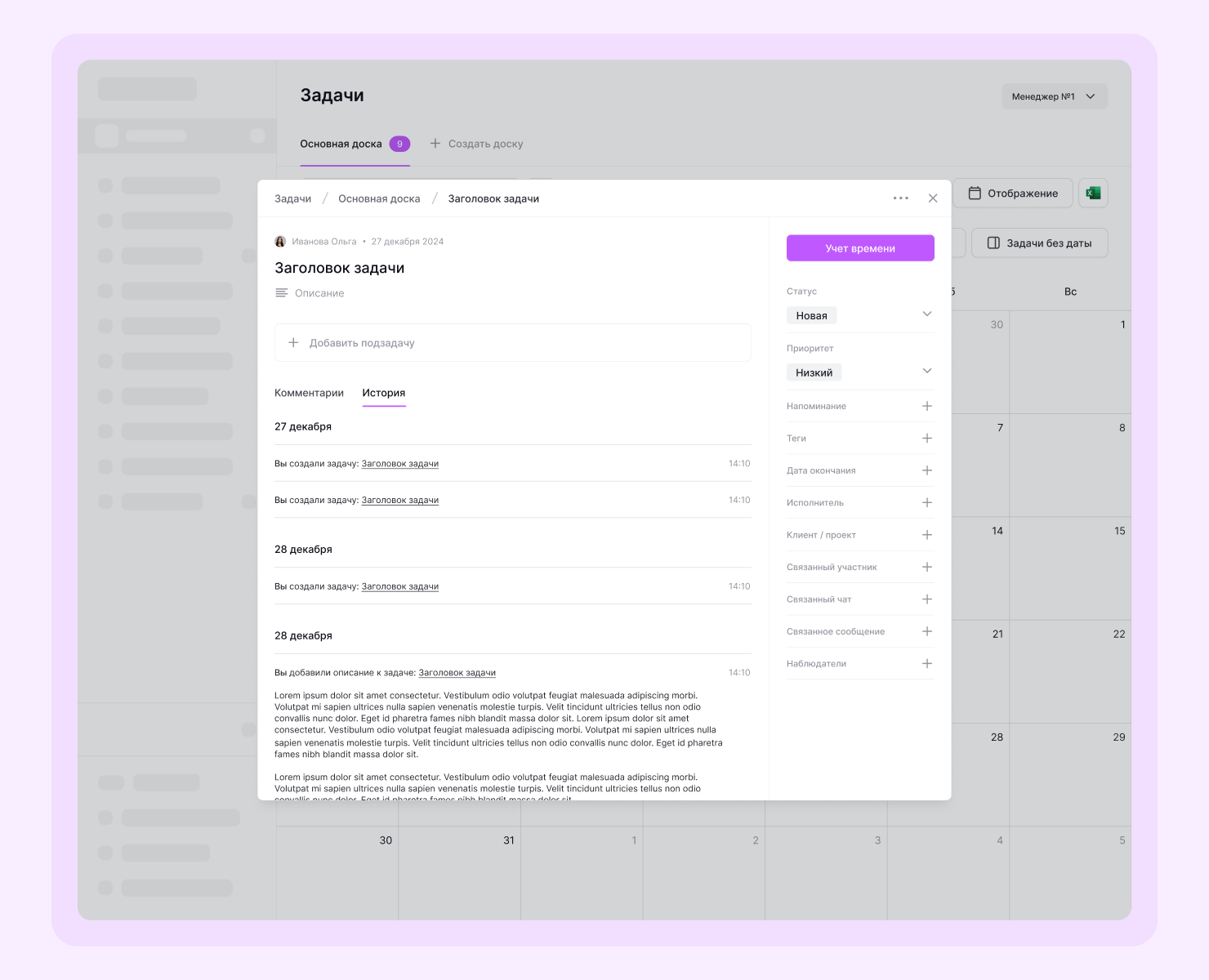The image size is (1209, 980).
Task: Add Связанный чат with plus icon
Action: pos(927,599)
